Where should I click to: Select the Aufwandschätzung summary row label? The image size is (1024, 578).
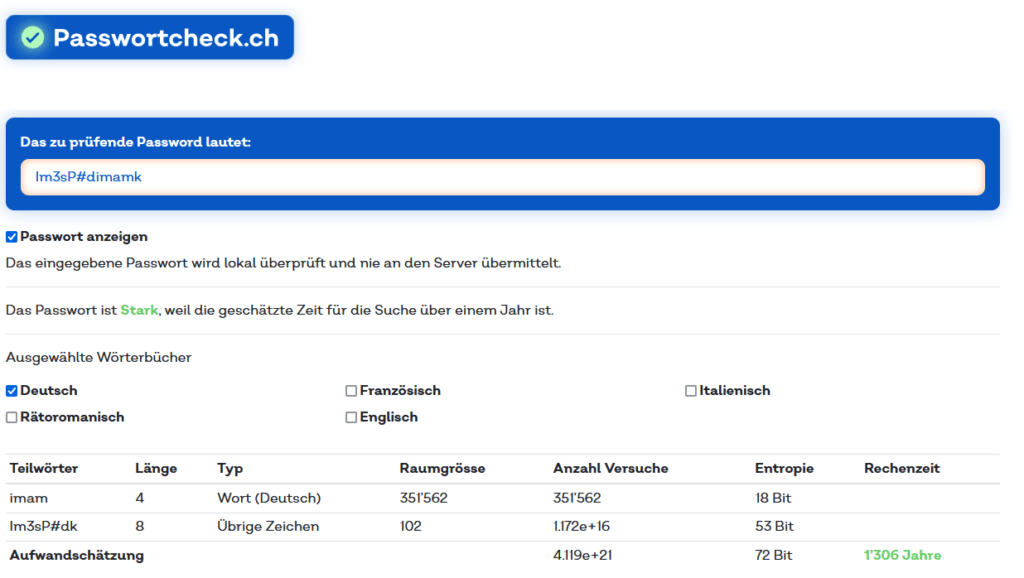pyautogui.click(x=76, y=555)
